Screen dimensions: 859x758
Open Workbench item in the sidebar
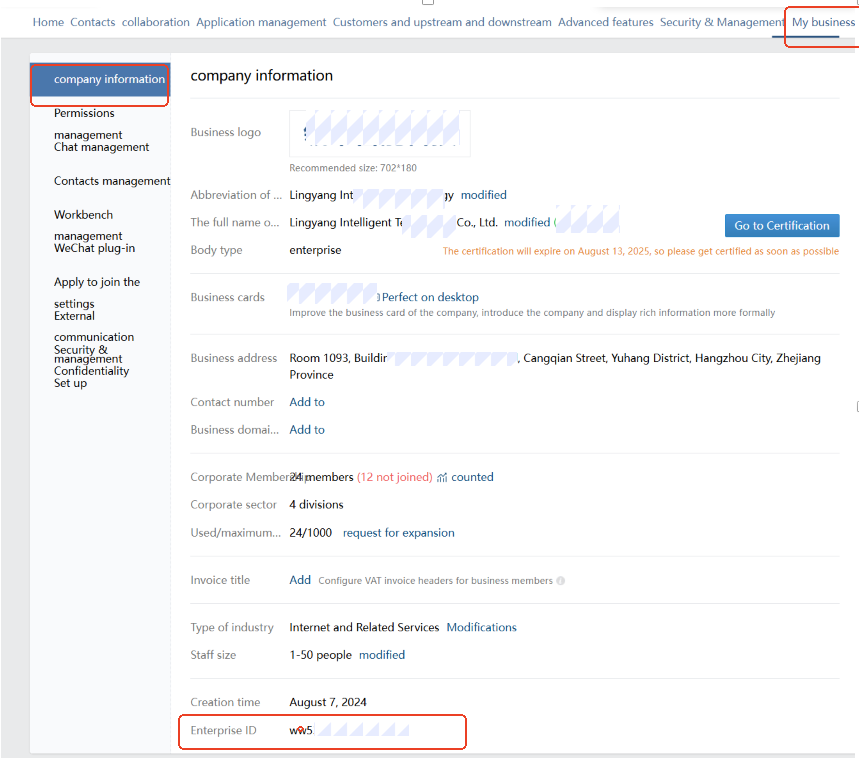click(x=83, y=215)
